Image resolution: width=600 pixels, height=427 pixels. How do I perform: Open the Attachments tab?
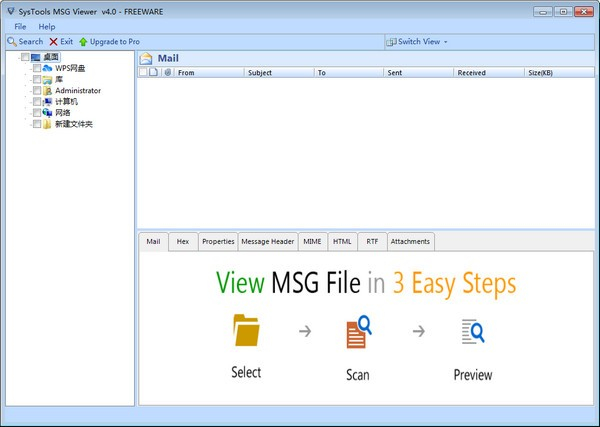tap(410, 241)
